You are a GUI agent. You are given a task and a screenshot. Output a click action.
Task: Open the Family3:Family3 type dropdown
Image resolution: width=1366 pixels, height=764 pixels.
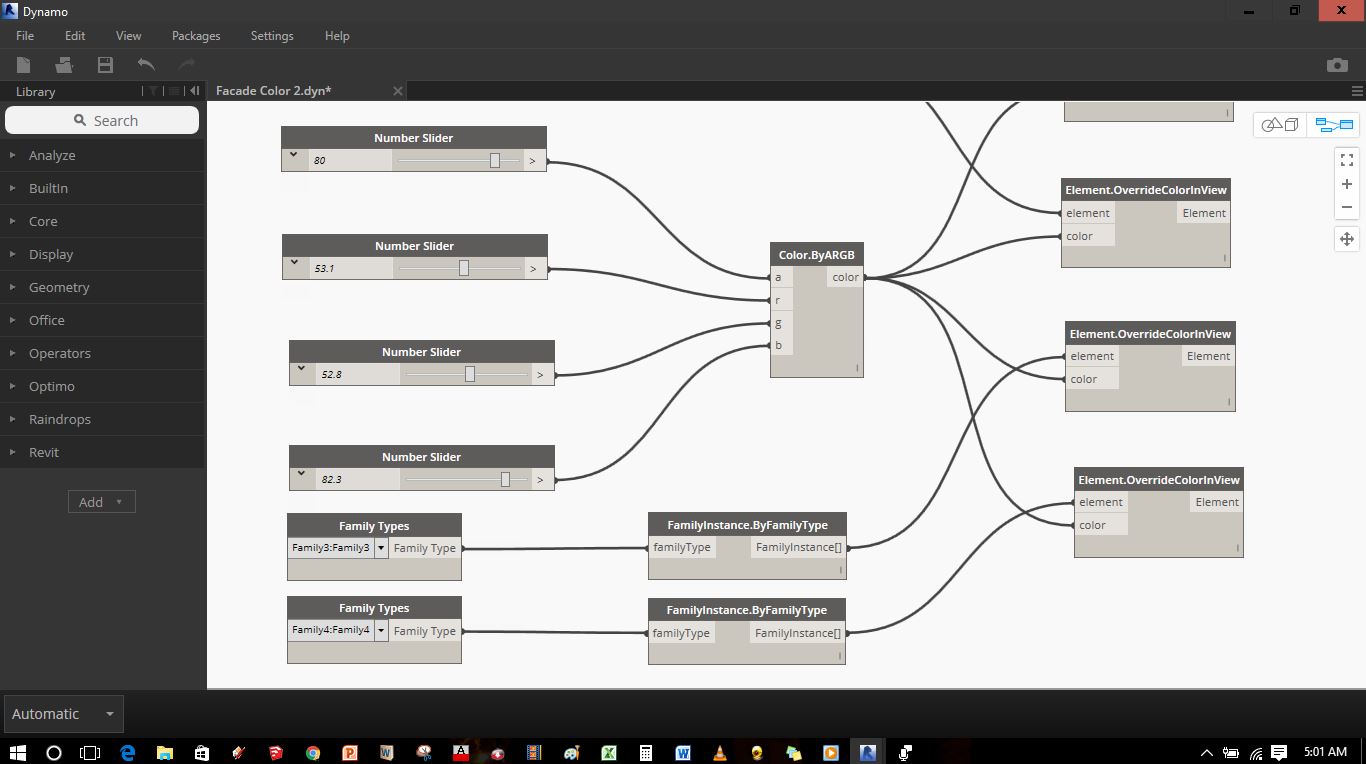(381, 548)
